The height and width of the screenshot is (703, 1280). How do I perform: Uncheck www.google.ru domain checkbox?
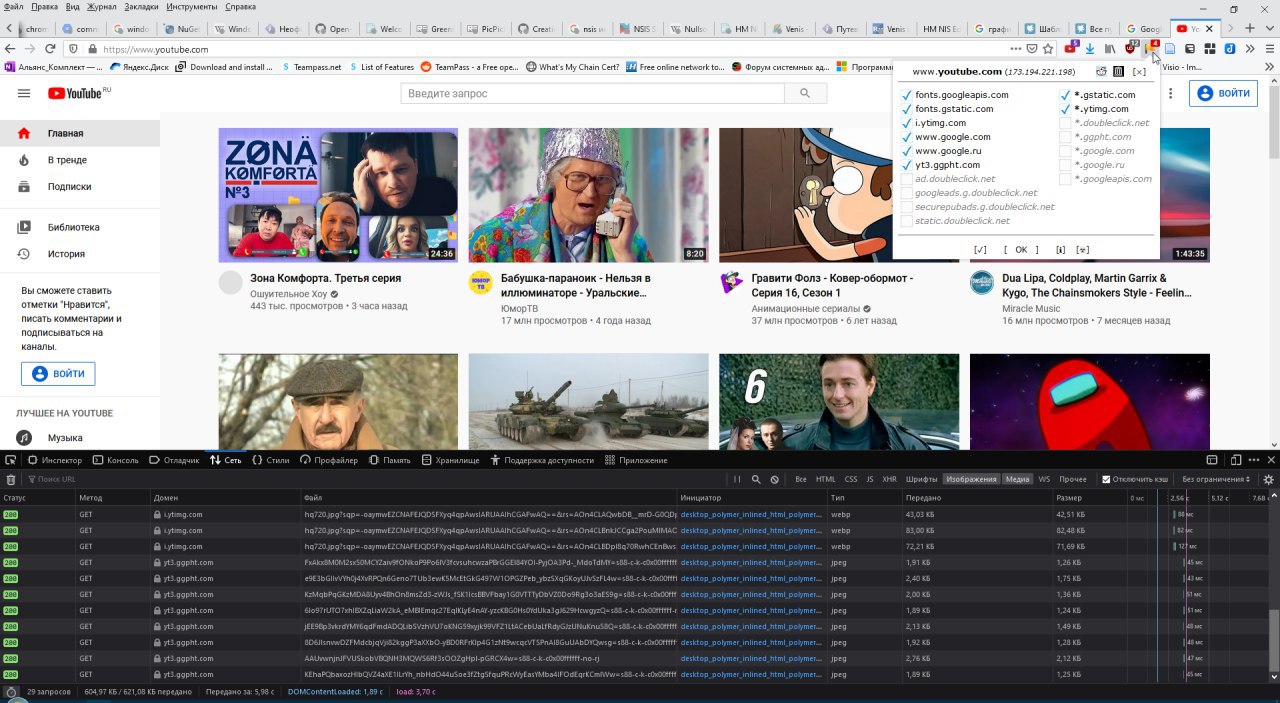(907, 151)
